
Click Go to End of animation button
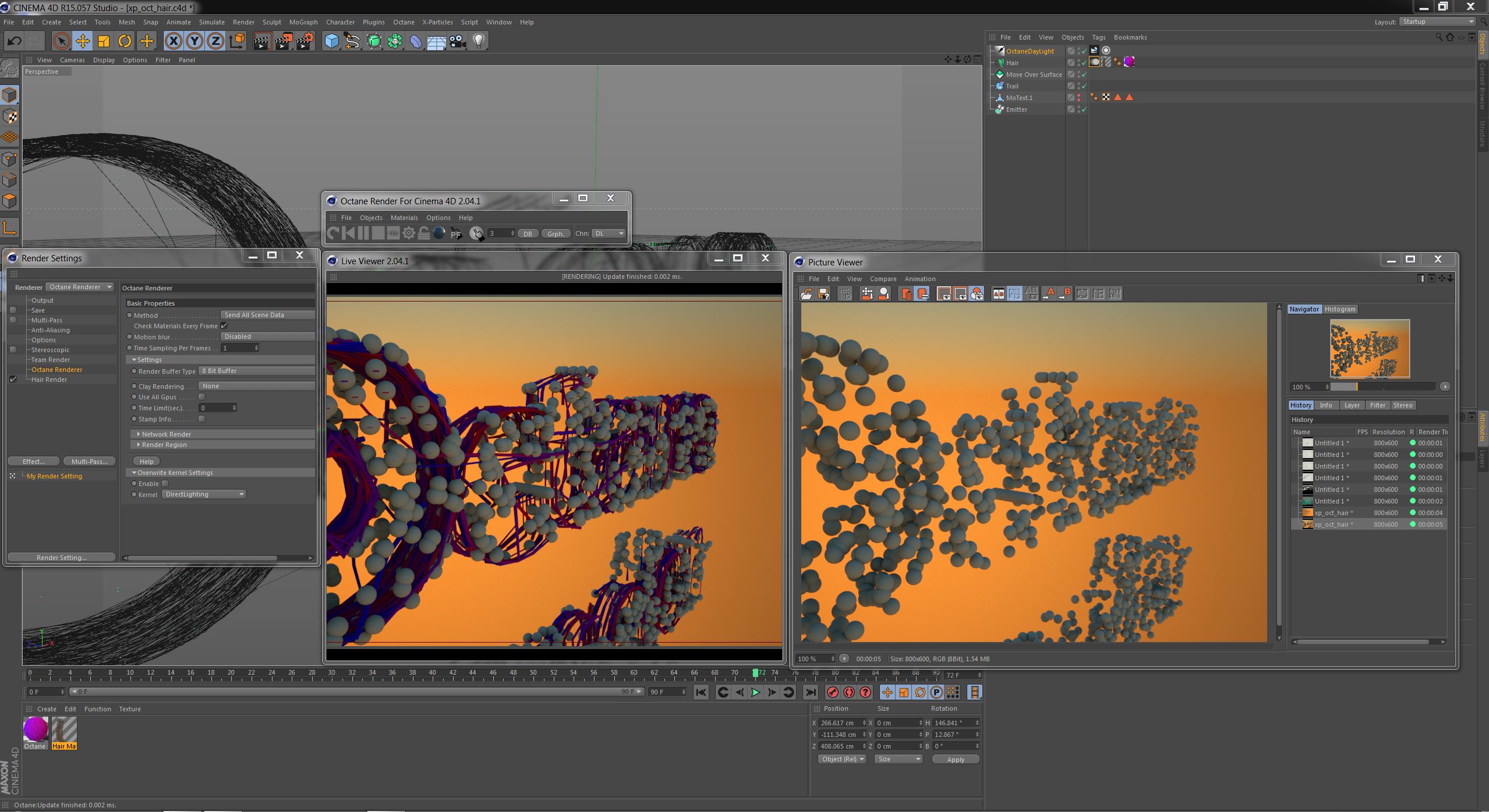[810, 692]
